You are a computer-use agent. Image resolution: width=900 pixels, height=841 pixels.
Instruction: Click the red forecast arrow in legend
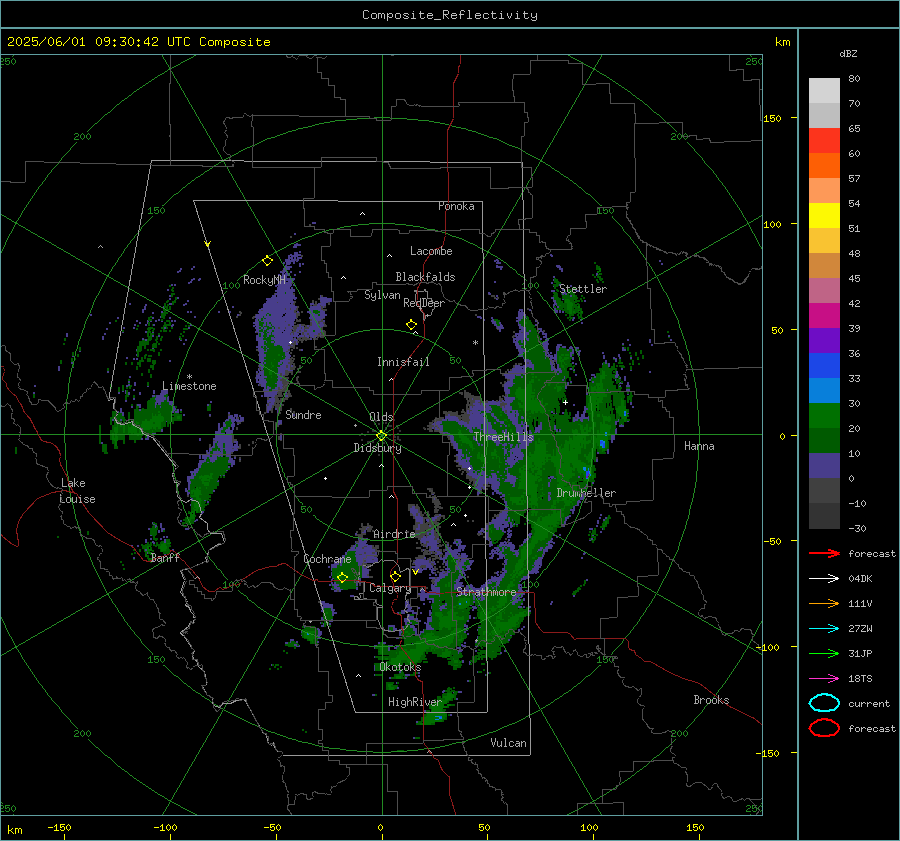tap(824, 553)
